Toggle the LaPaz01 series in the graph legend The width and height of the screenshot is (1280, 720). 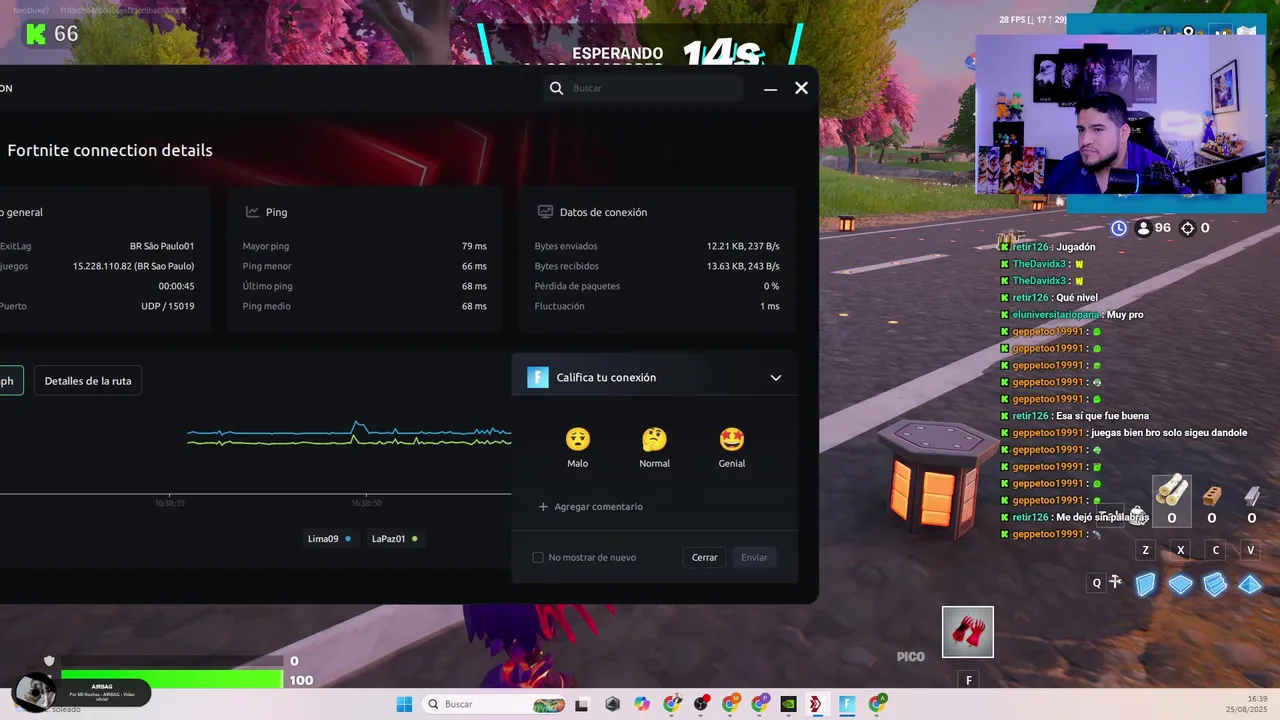coord(394,539)
